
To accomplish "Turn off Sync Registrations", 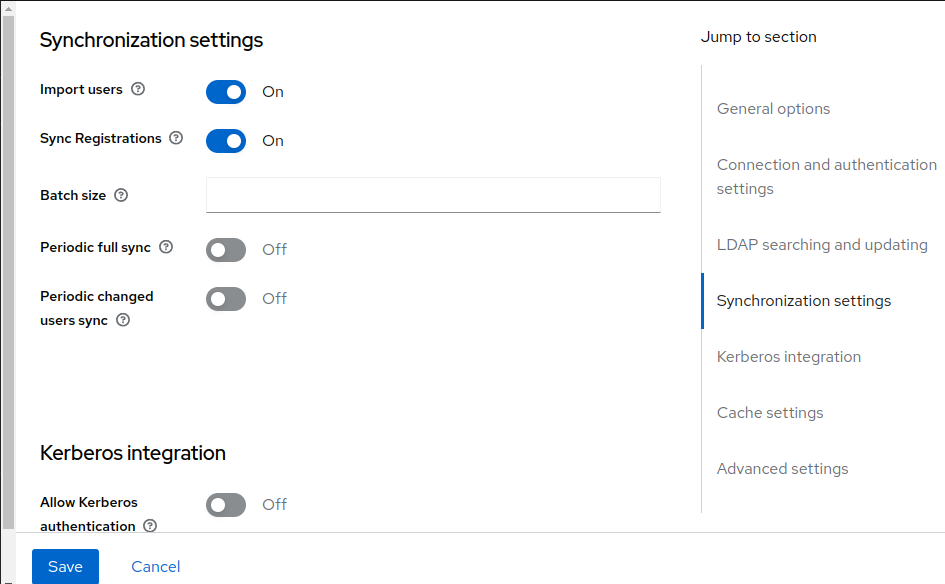I will (225, 140).
